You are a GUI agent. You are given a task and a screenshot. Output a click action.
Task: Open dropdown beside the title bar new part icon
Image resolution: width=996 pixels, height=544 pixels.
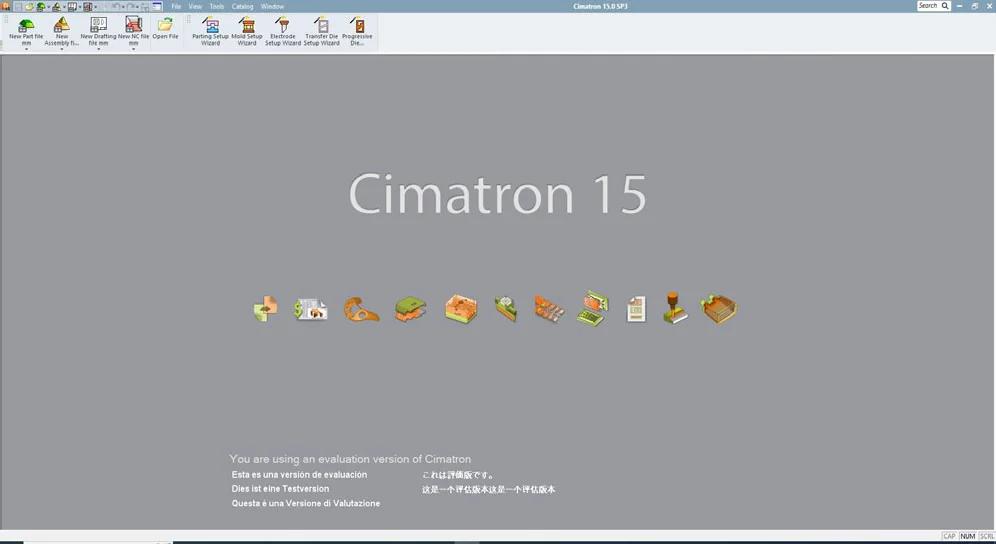click(48, 7)
